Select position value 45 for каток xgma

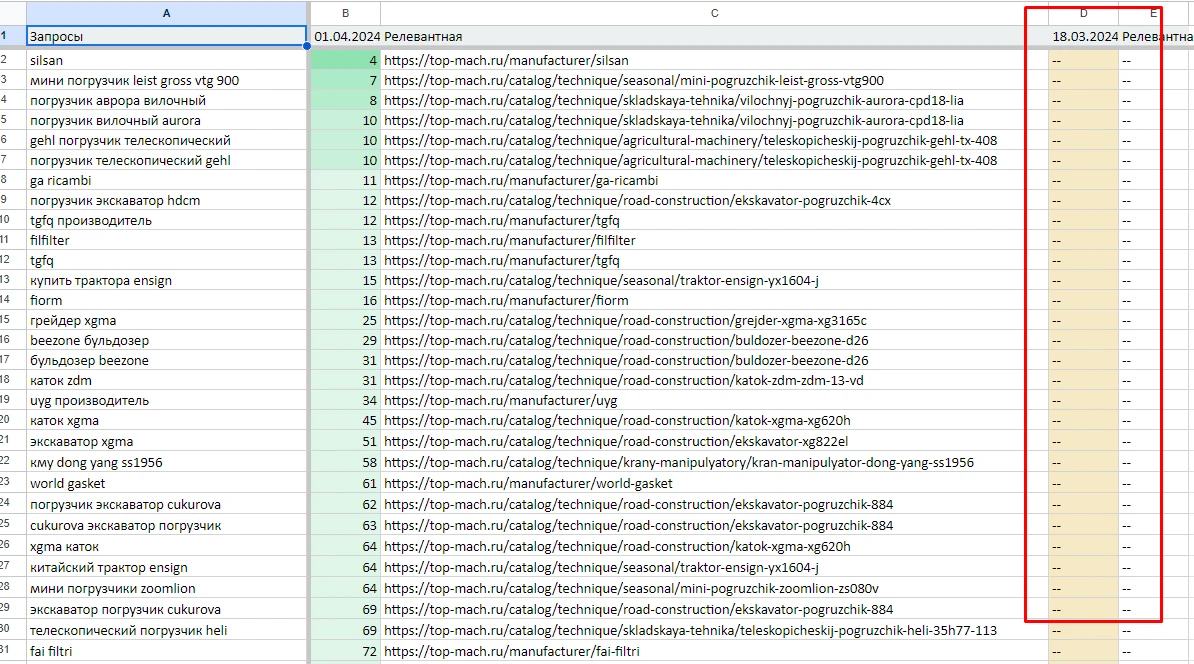click(x=346, y=420)
